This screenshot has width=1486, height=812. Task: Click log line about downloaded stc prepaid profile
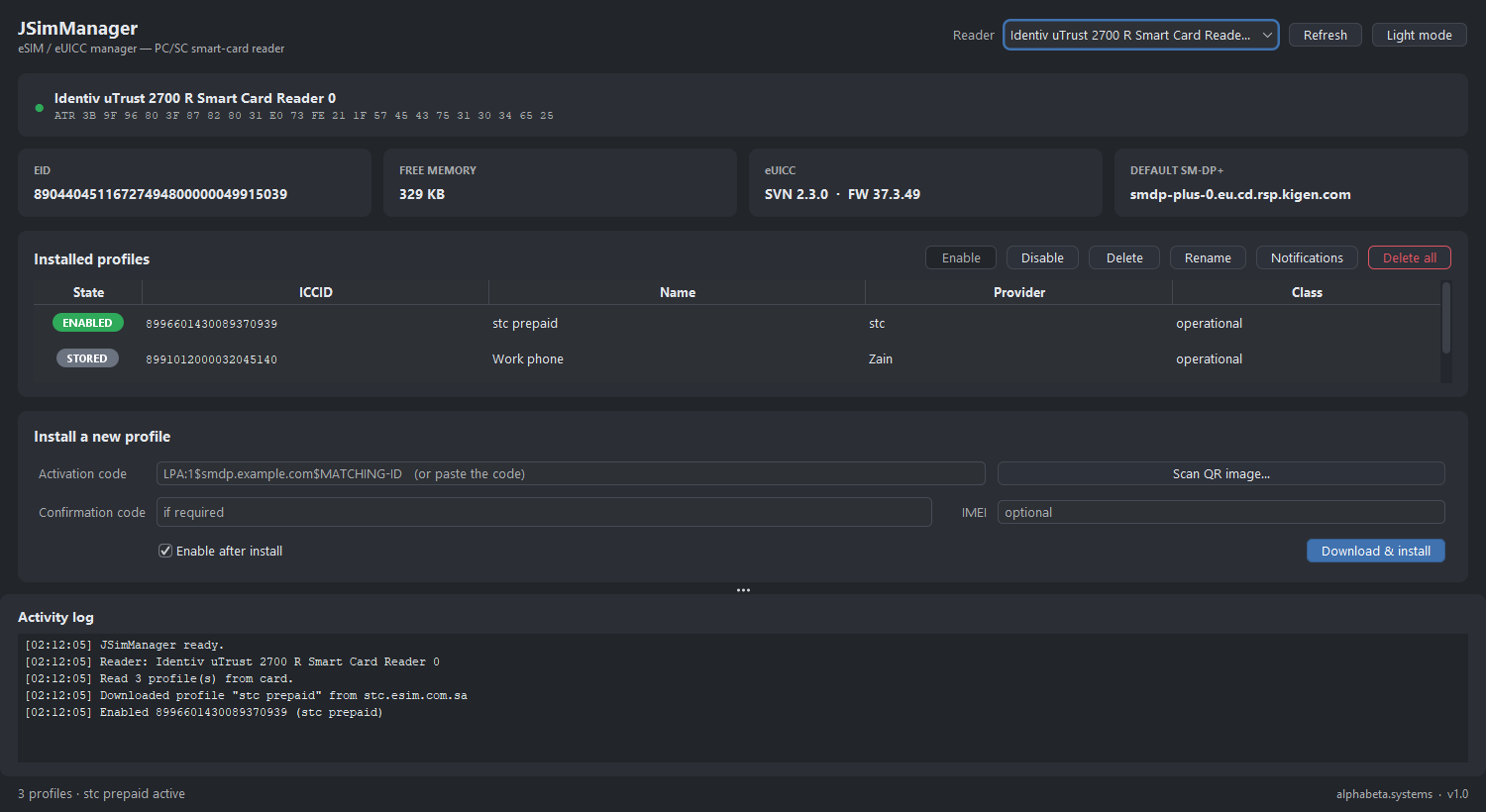click(x=246, y=695)
